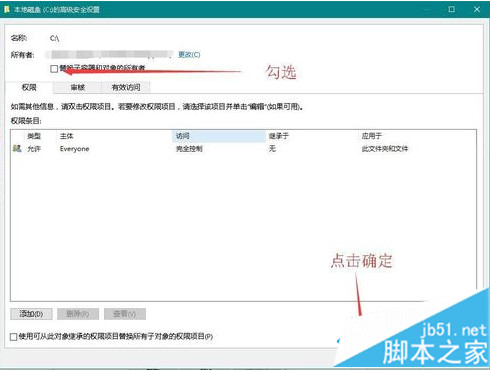Image resolution: width=490 pixels, height=370 pixels.
Task: Click the 此文件夹和文件 applies-to cell
Action: point(385,149)
